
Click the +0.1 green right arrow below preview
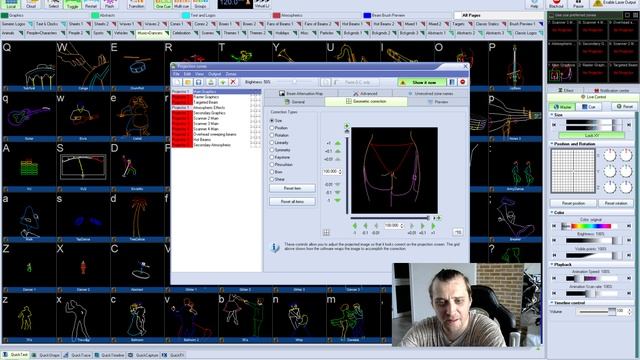[422, 226]
